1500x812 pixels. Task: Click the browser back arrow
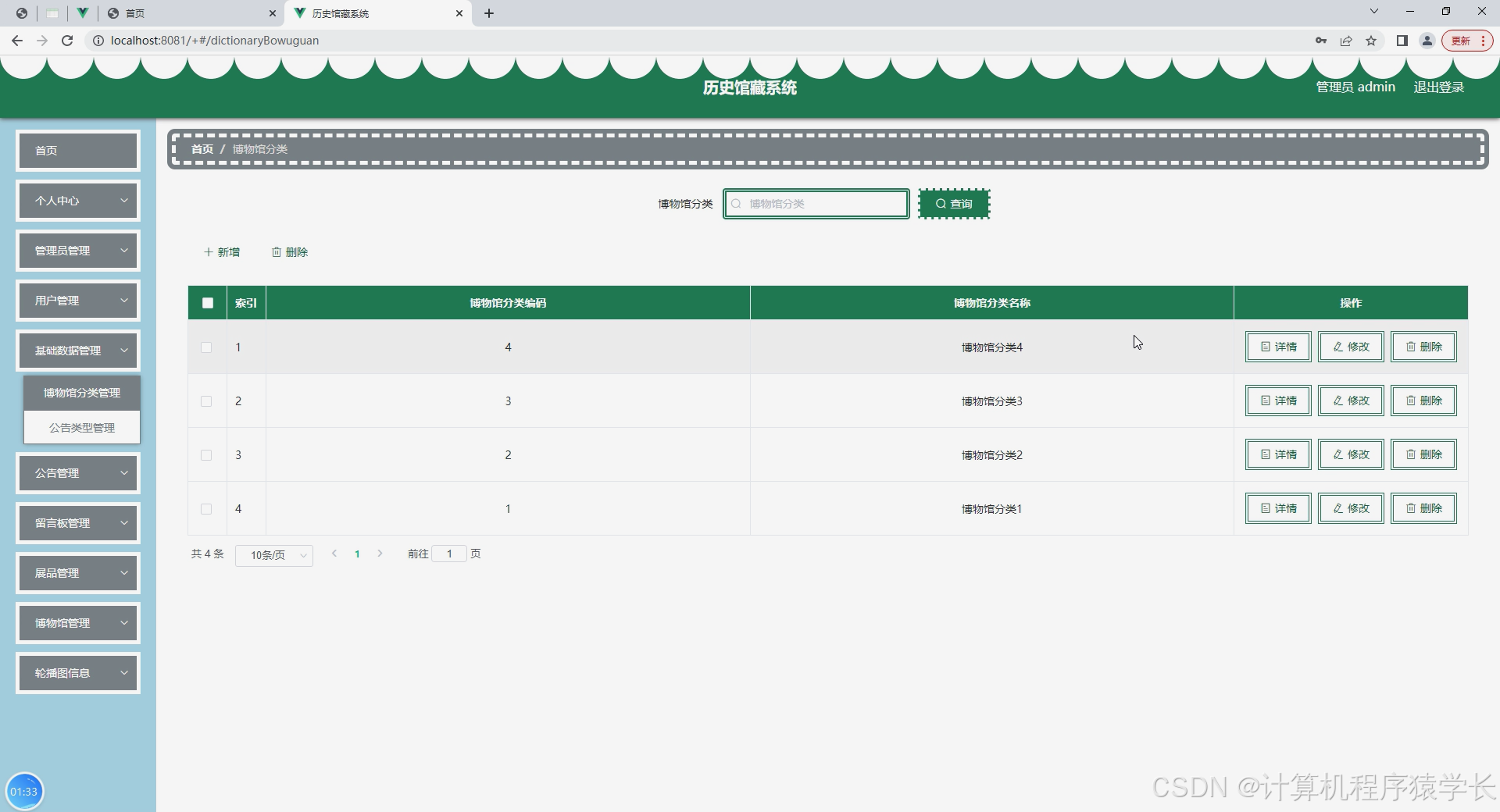pos(17,41)
